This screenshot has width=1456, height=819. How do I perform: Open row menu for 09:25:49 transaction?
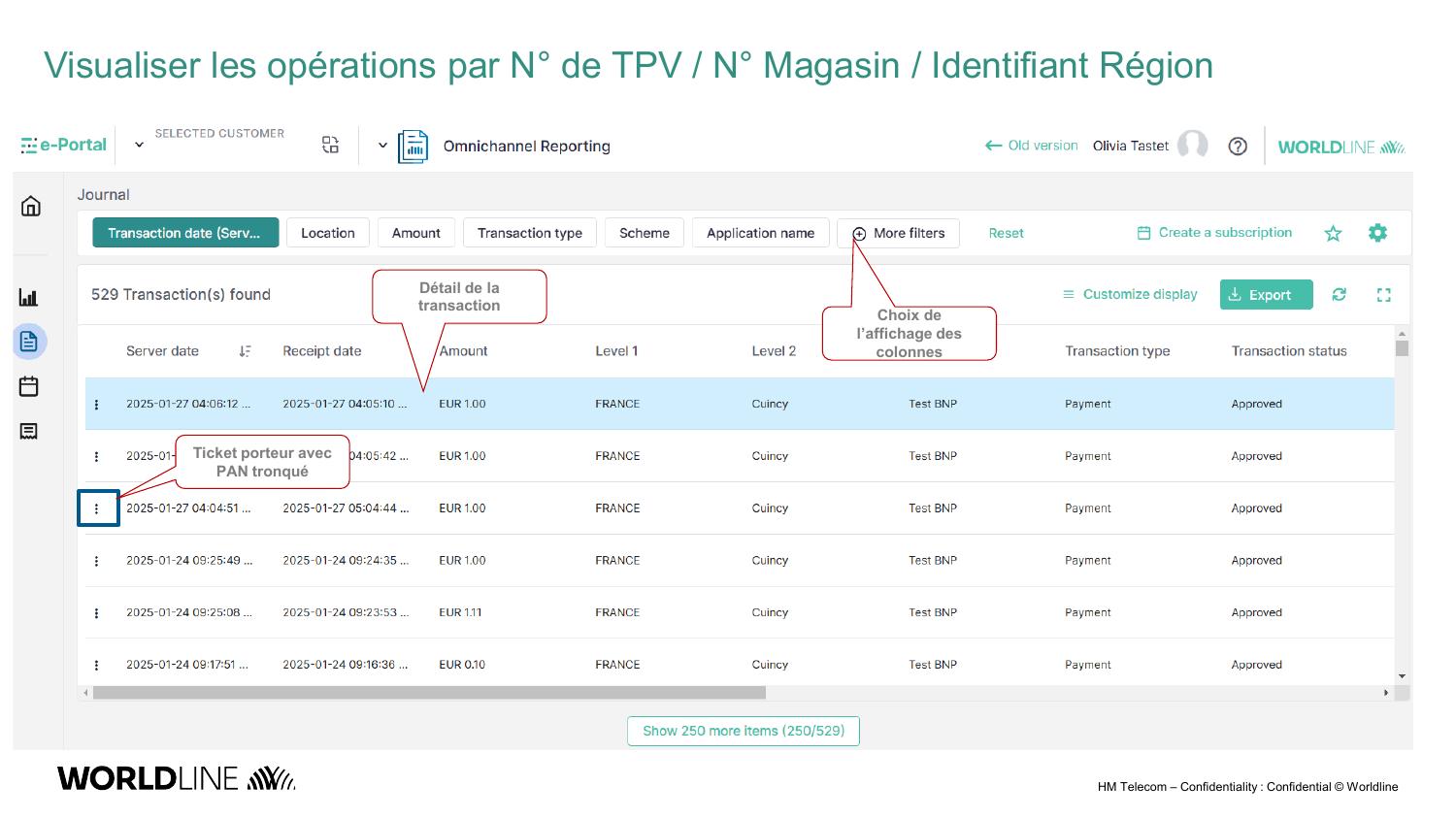point(96,561)
